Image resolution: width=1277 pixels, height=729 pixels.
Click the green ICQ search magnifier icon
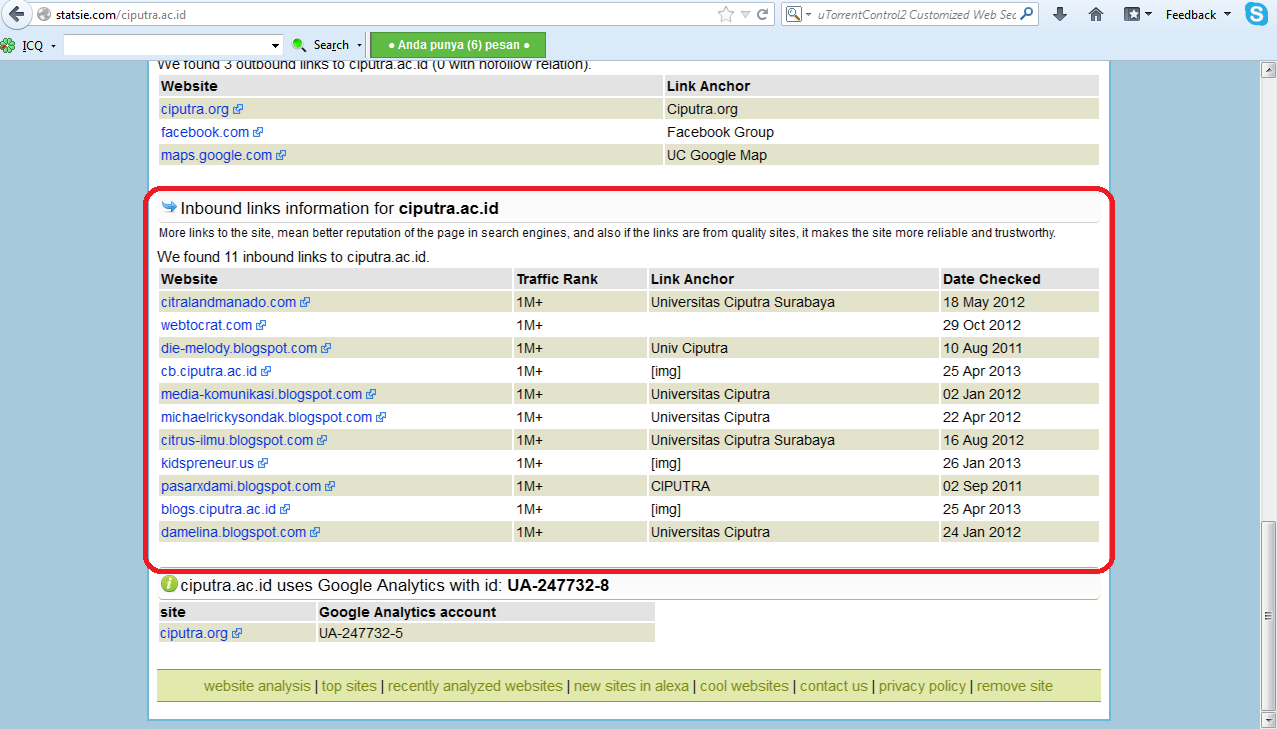click(299, 45)
